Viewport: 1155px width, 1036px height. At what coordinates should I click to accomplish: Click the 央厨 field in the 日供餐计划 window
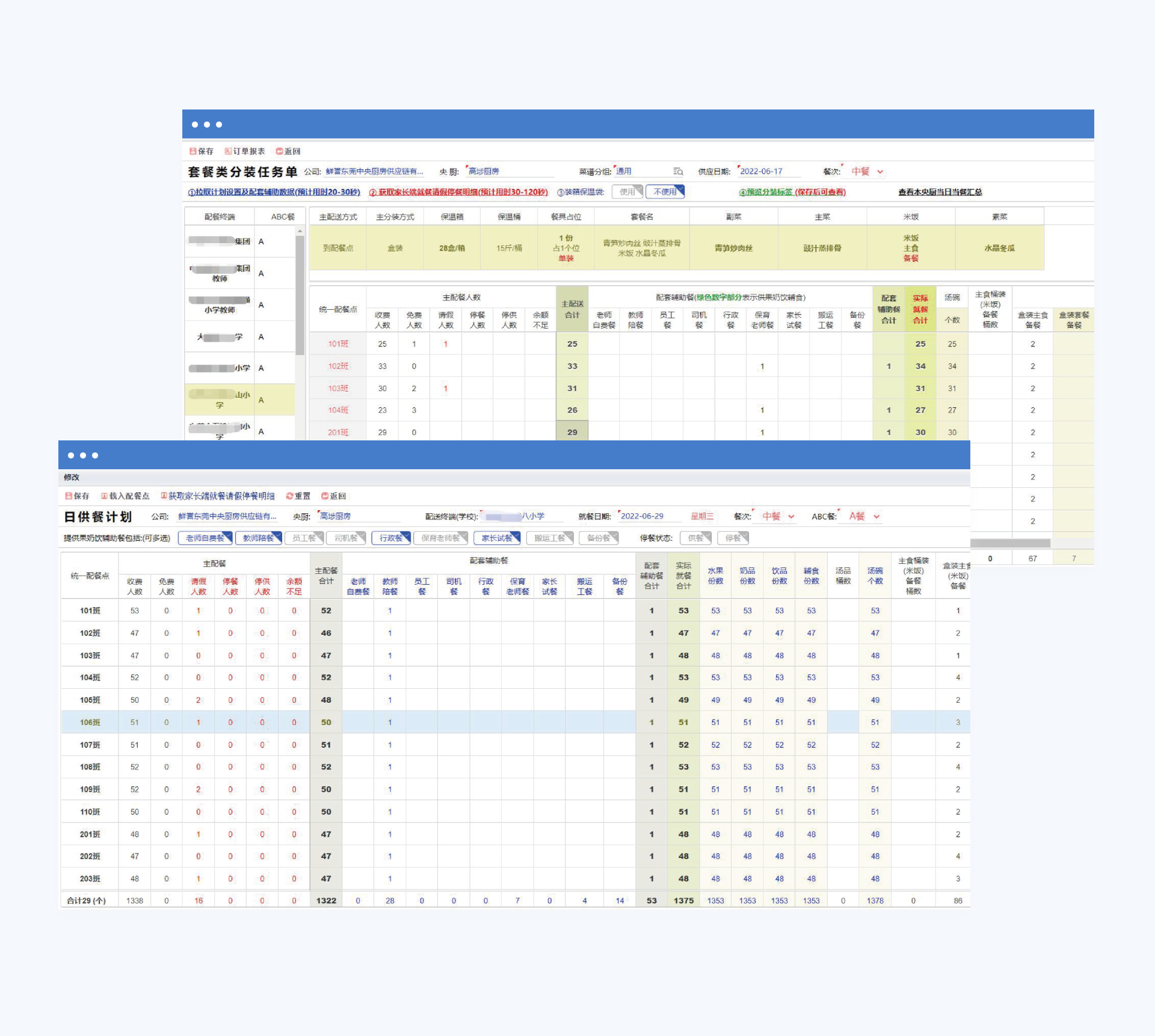point(359,517)
